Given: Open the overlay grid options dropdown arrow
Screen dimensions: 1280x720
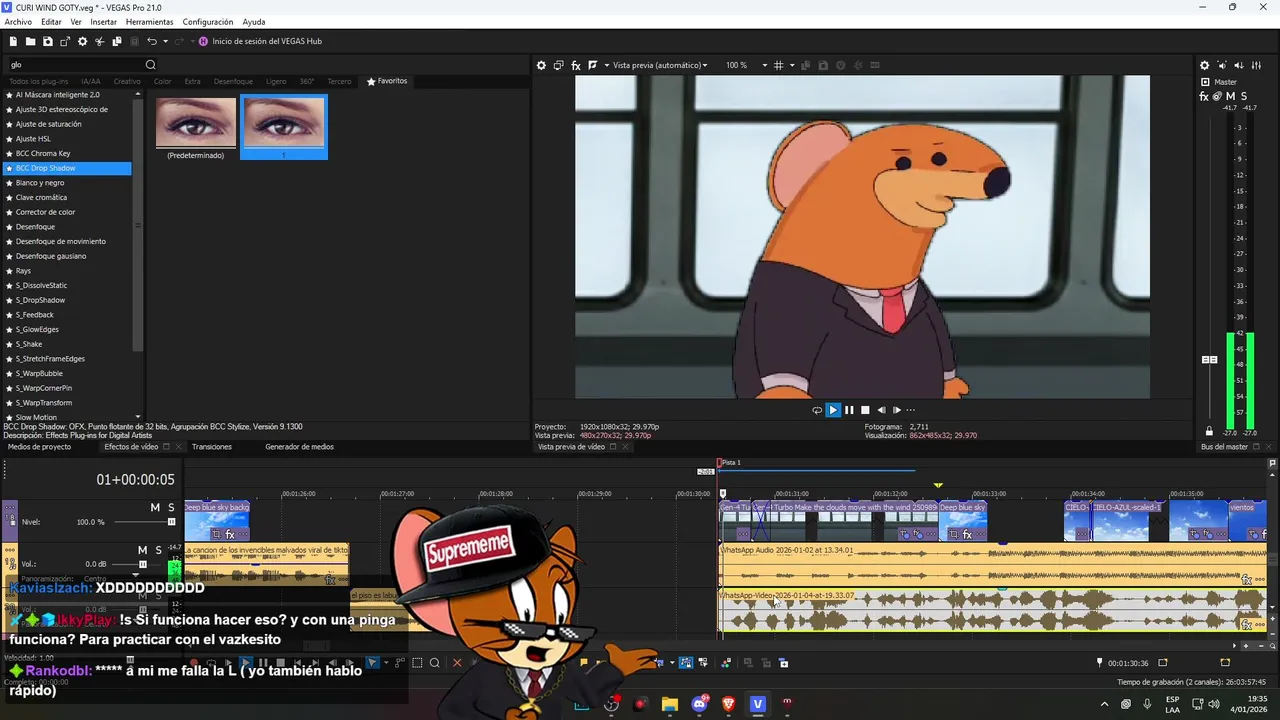Looking at the screenshot, I should click(x=792, y=65).
